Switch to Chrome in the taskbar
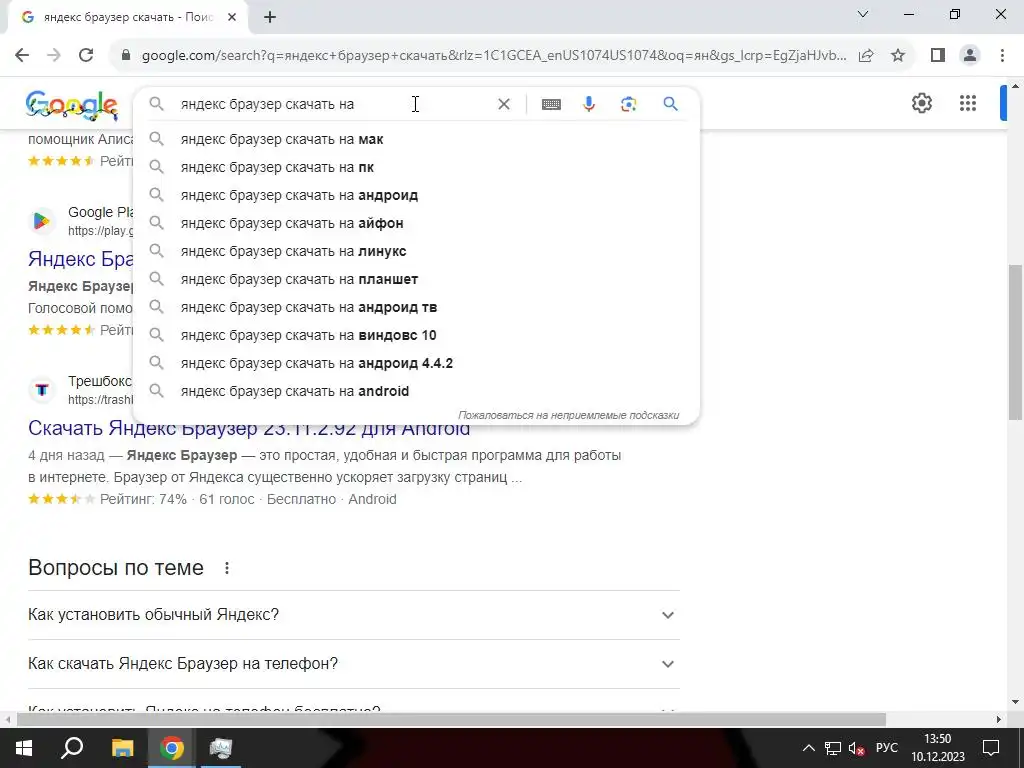Screen dimensions: 1024x768 pos(171,748)
